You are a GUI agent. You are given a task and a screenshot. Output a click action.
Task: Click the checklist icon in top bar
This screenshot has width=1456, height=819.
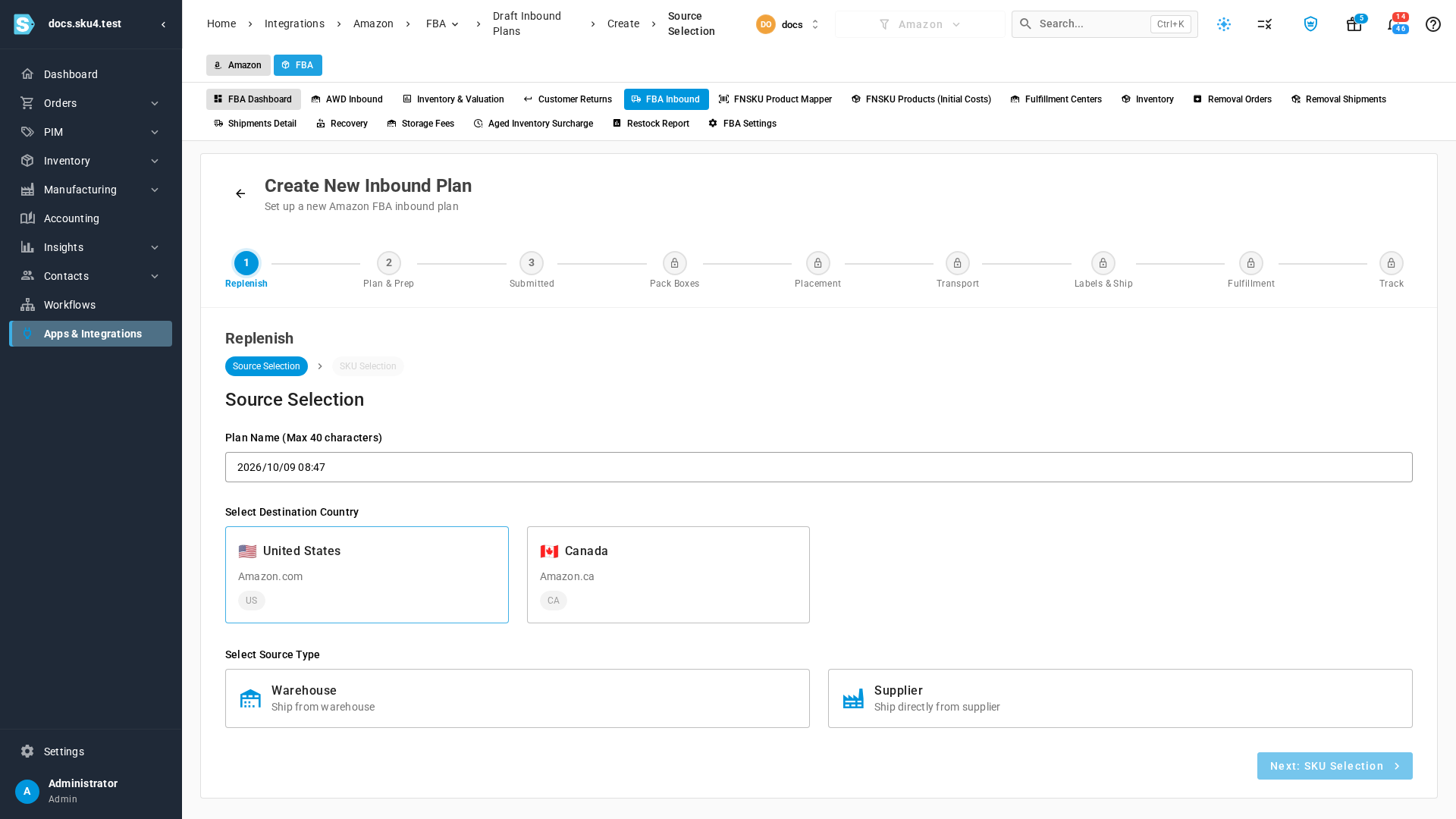(1265, 24)
